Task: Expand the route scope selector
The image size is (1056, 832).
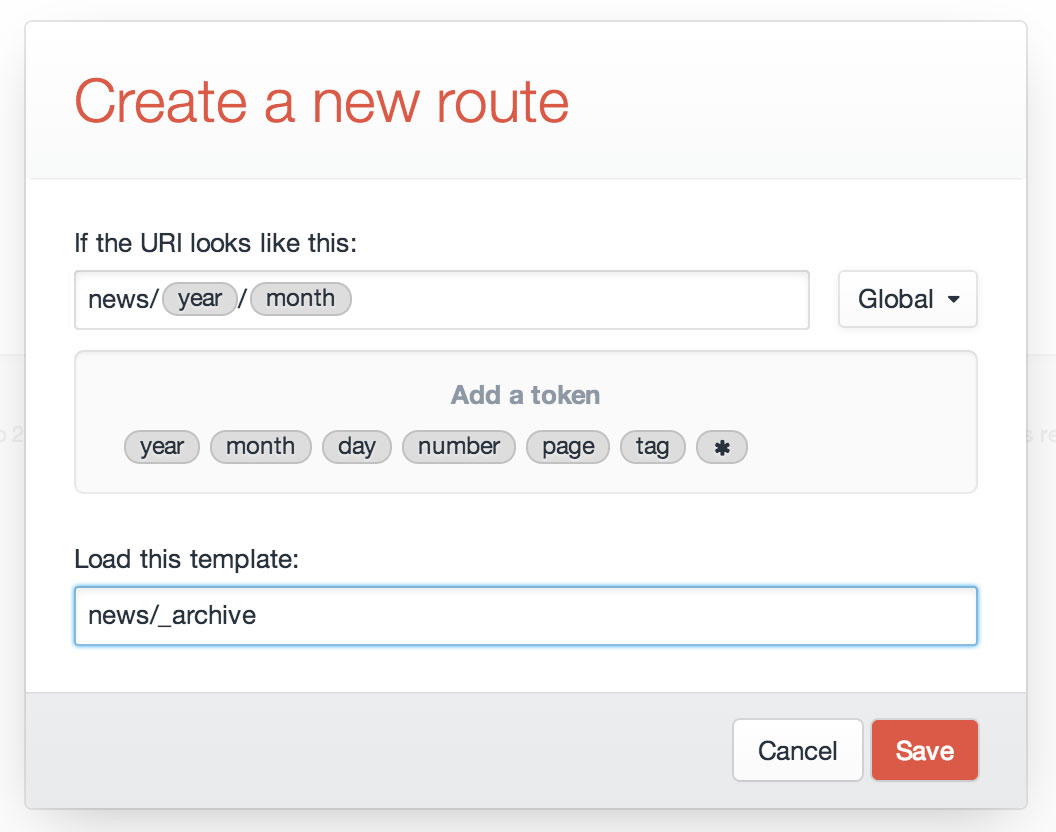Action: coord(906,299)
